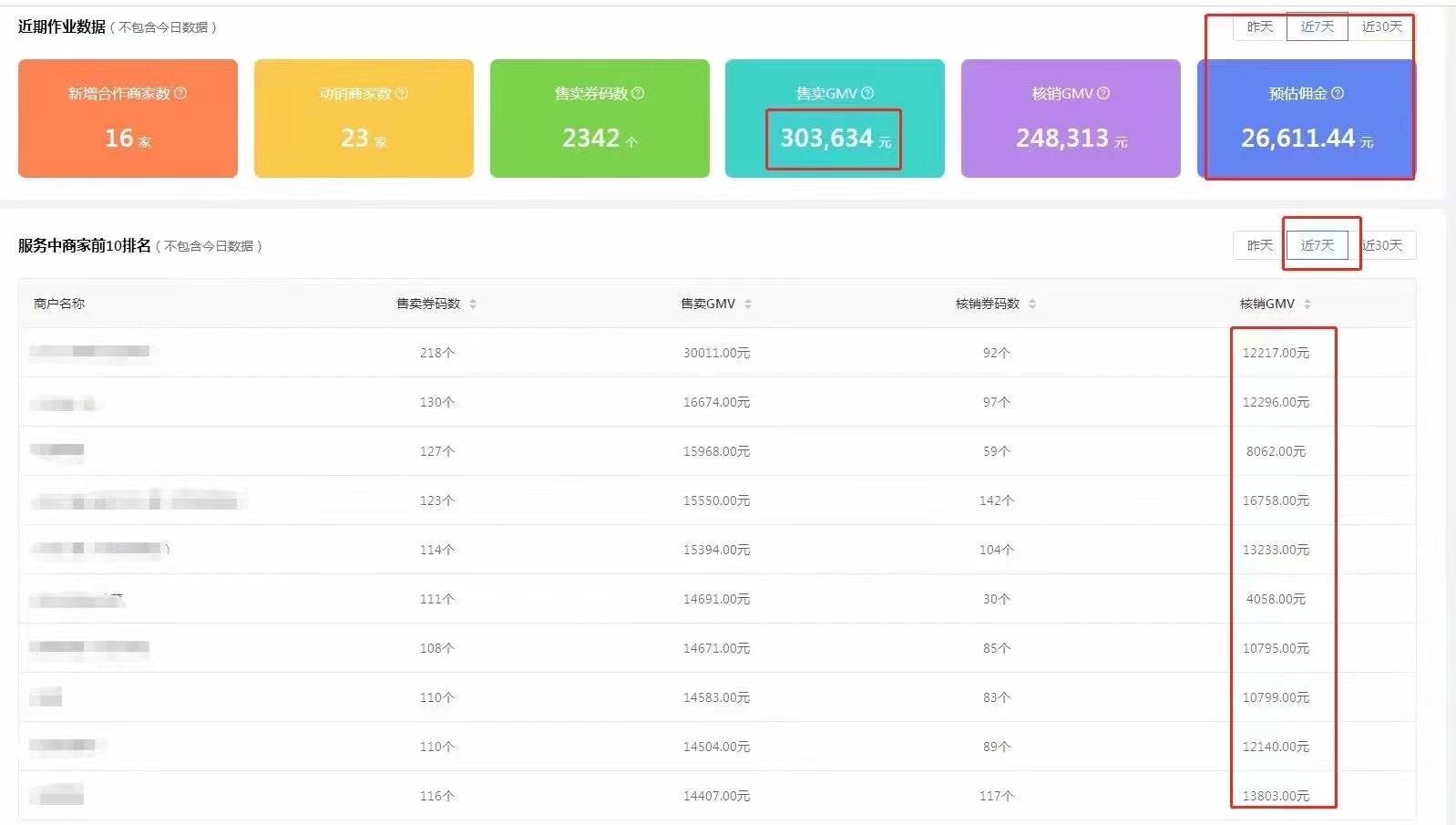Switch ranking table to 昨天
Image resolution: width=1456 pixels, height=825 pixels.
click(1259, 245)
